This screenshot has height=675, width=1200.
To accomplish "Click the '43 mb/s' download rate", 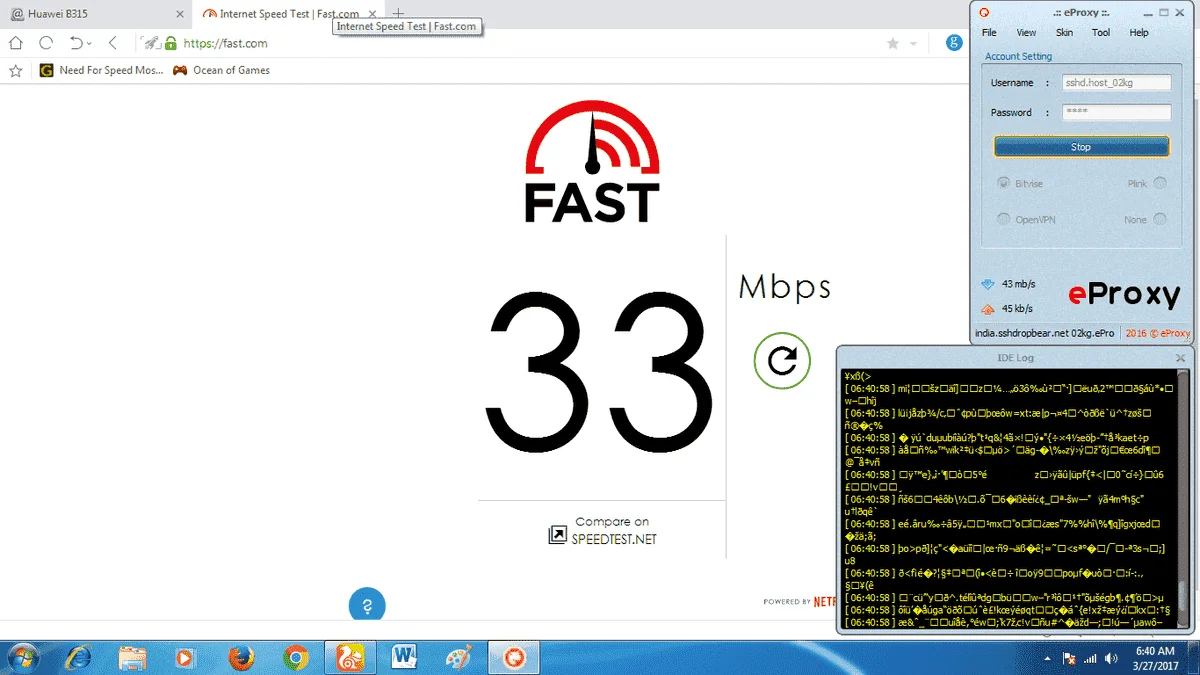I will coord(1018,285).
